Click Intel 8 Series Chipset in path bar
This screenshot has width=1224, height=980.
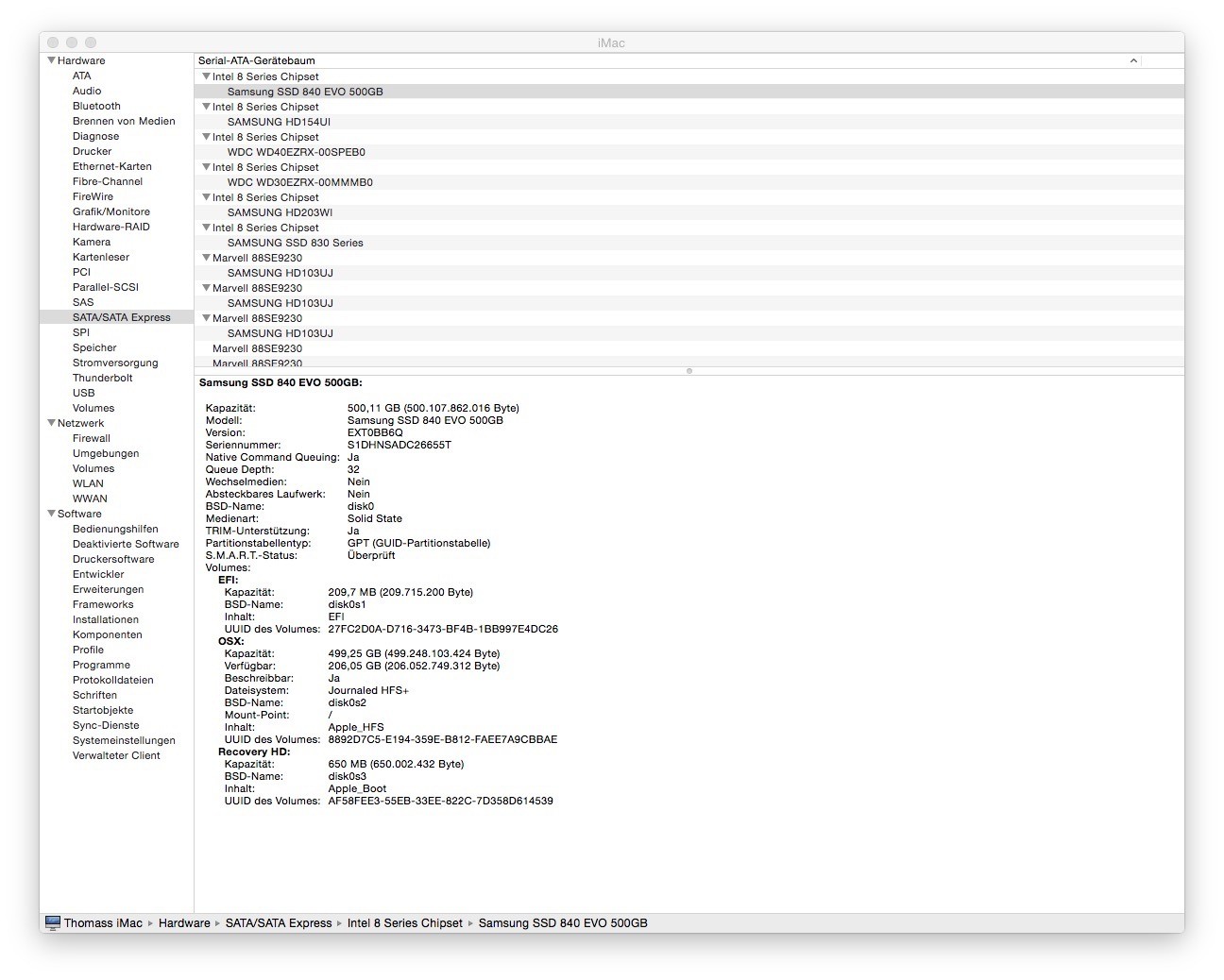(405, 923)
